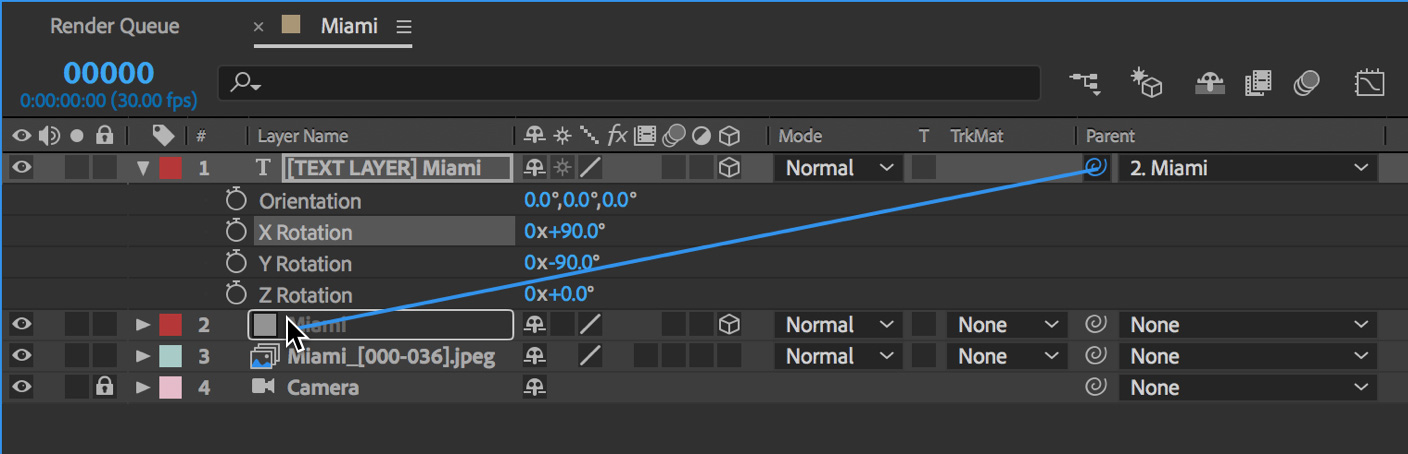This screenshot has width=1408, height=454.
Task: Open the Miami panel menu
Action: pyautogui.click(x=403, y=26)
